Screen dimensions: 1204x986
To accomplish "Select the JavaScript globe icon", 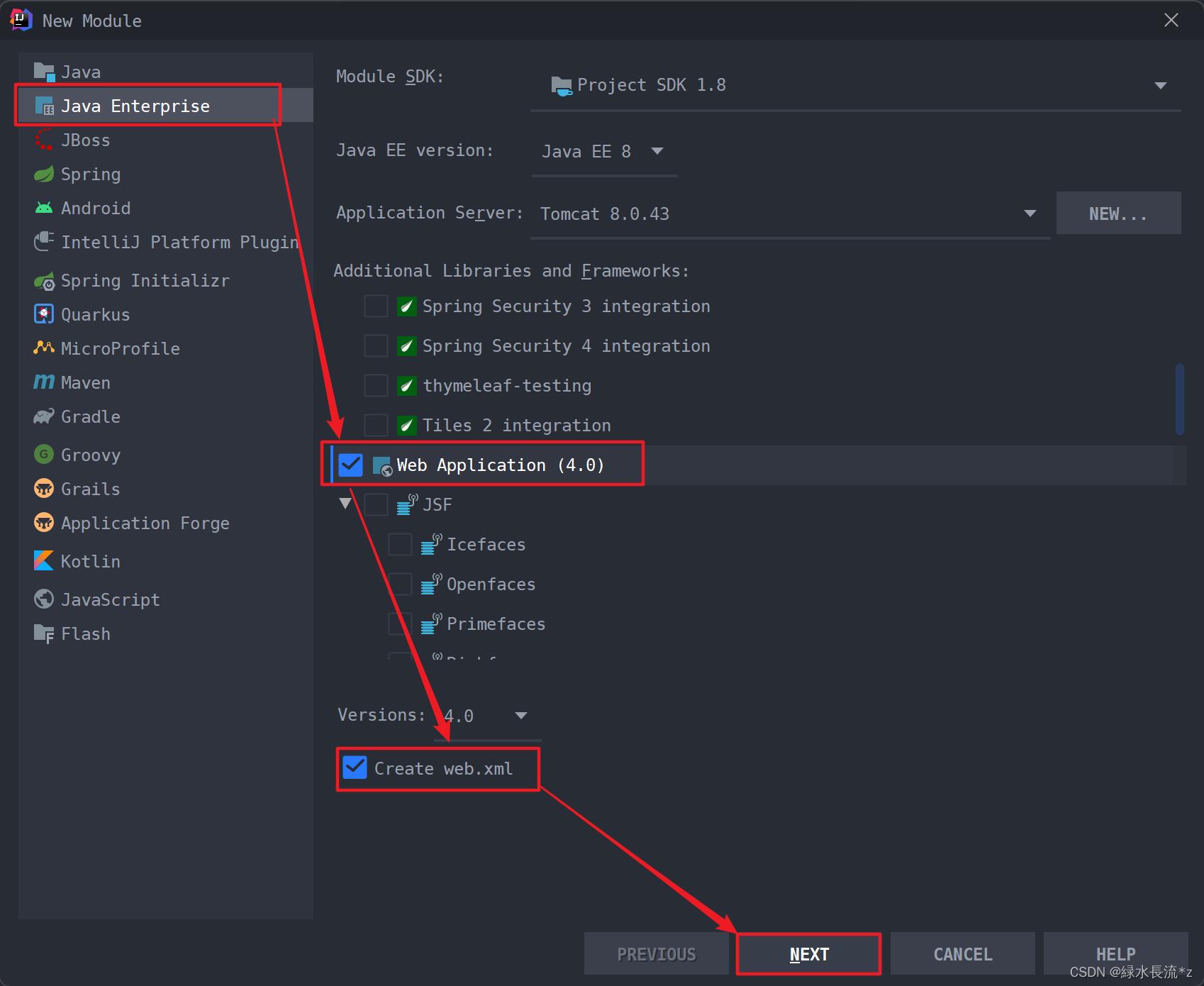I will pyautogui.click(x=44, y=599).
